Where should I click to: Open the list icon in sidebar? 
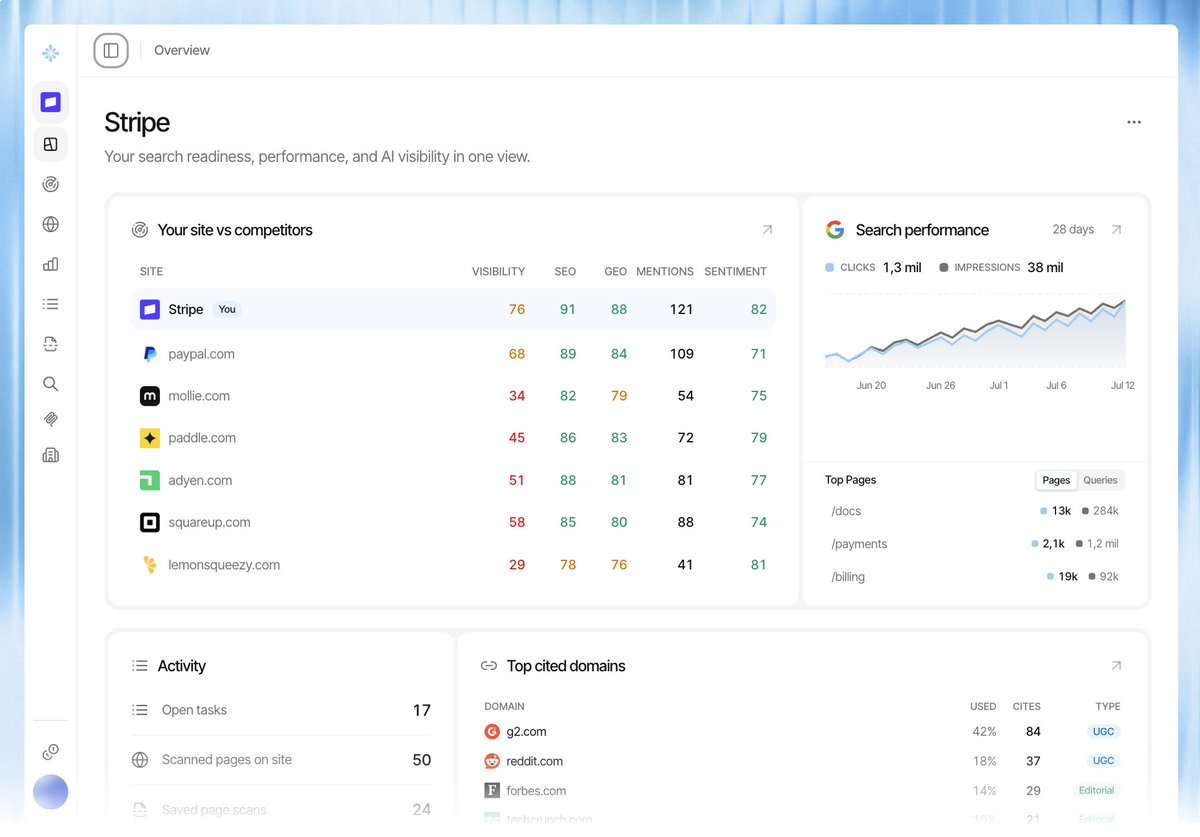click(51, 304)
